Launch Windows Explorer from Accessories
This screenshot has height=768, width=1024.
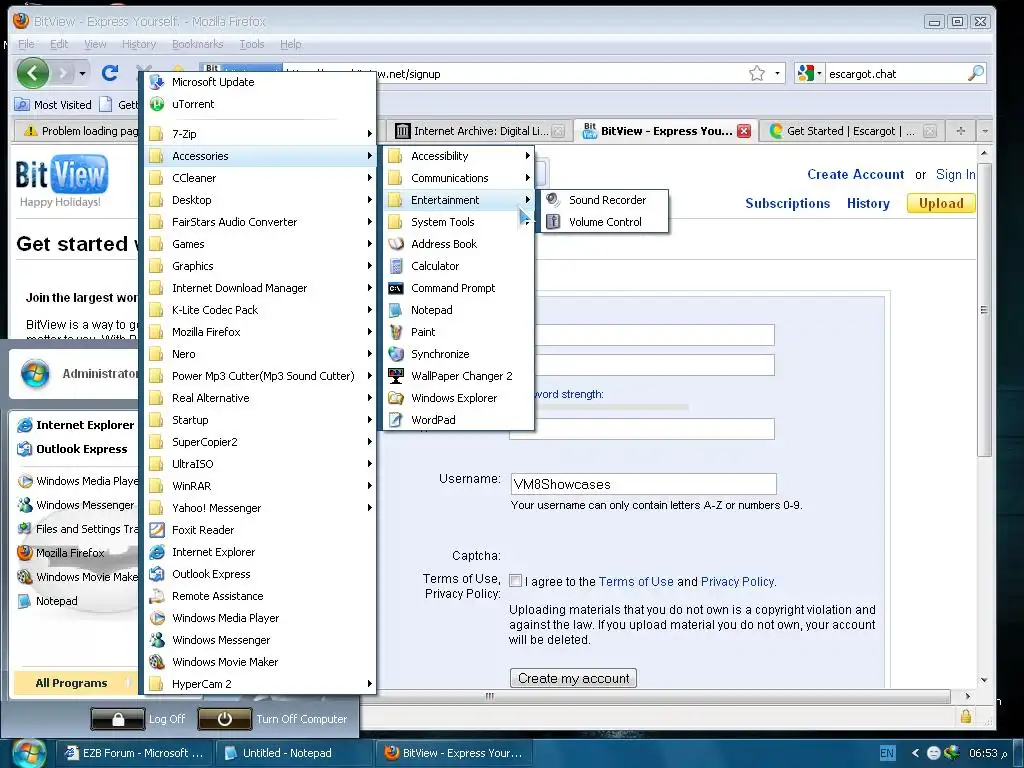(x=458, y=398)
